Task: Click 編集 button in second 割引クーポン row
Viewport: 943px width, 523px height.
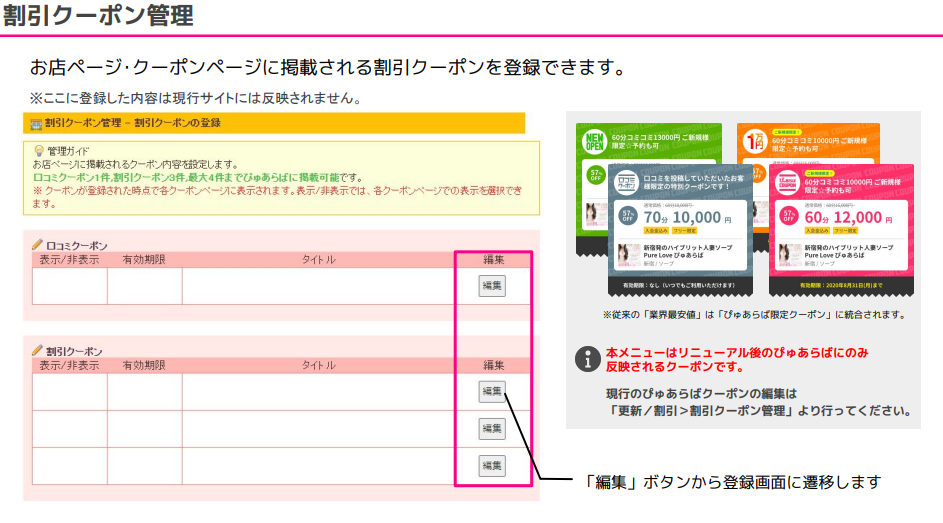Action: pos(492,428)
